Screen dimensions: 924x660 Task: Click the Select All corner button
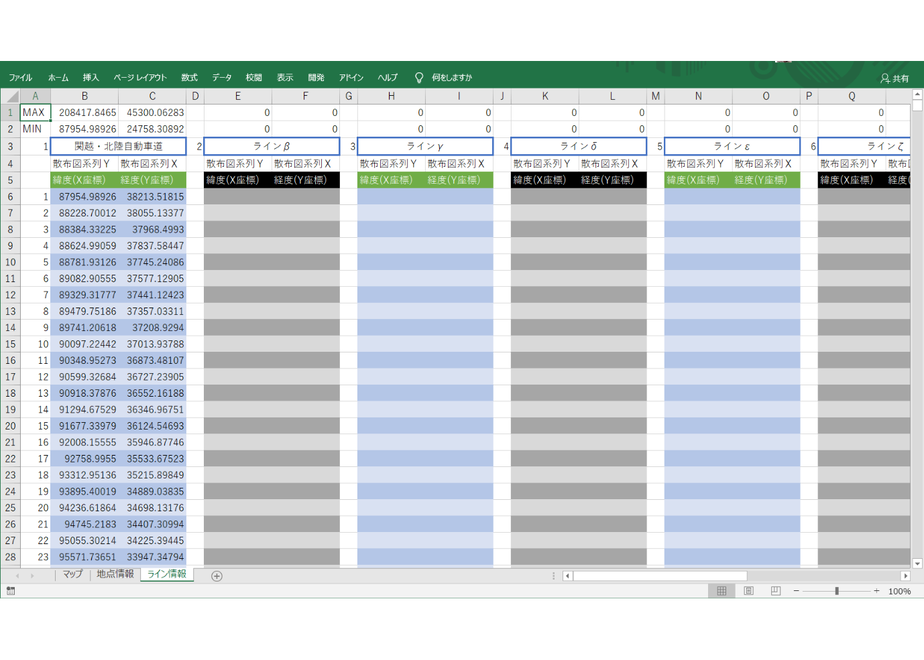(x=10, y=96)
